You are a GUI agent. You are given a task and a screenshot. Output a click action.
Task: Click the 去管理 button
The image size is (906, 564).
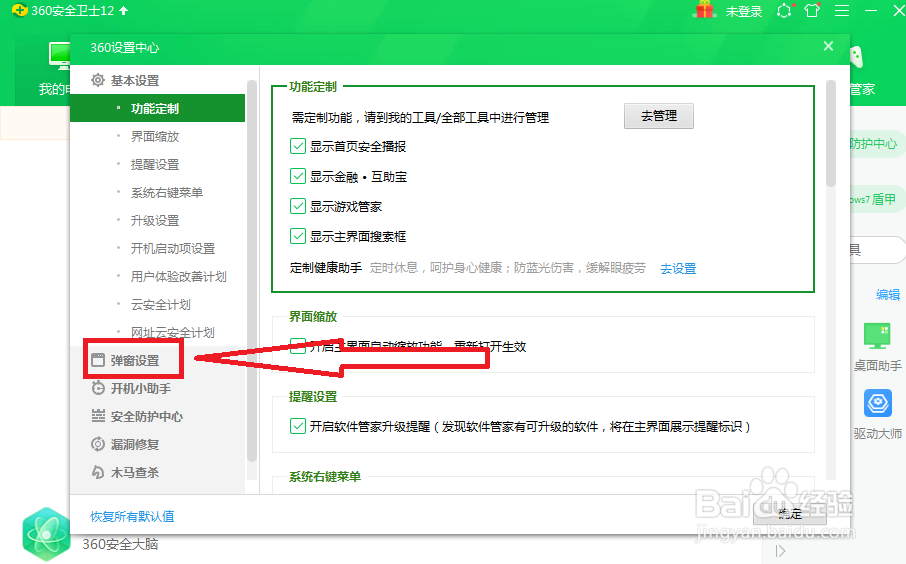click(x=659, y=116)
